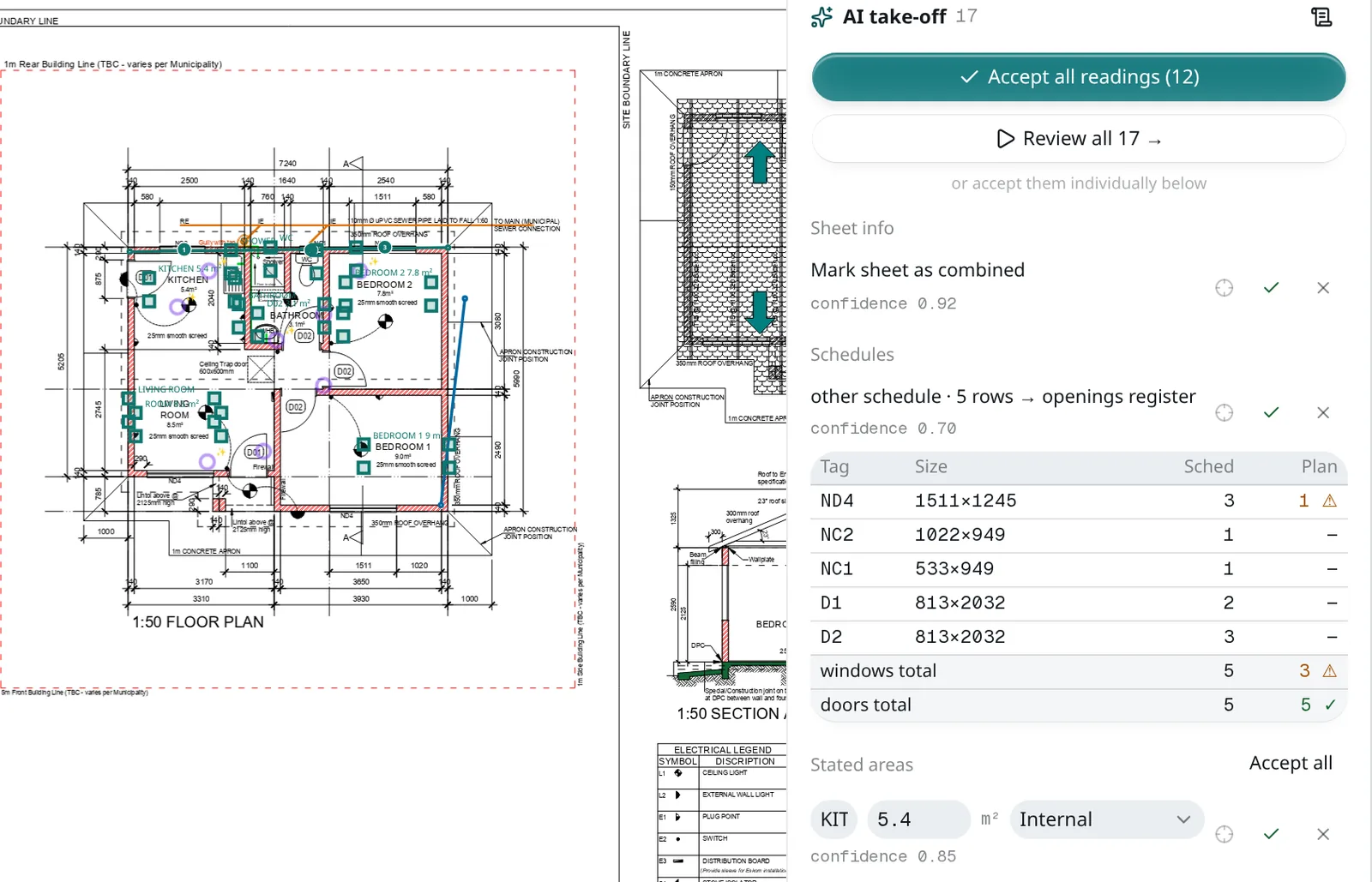Click the "Plan" column header

[x=1319, y=466]
